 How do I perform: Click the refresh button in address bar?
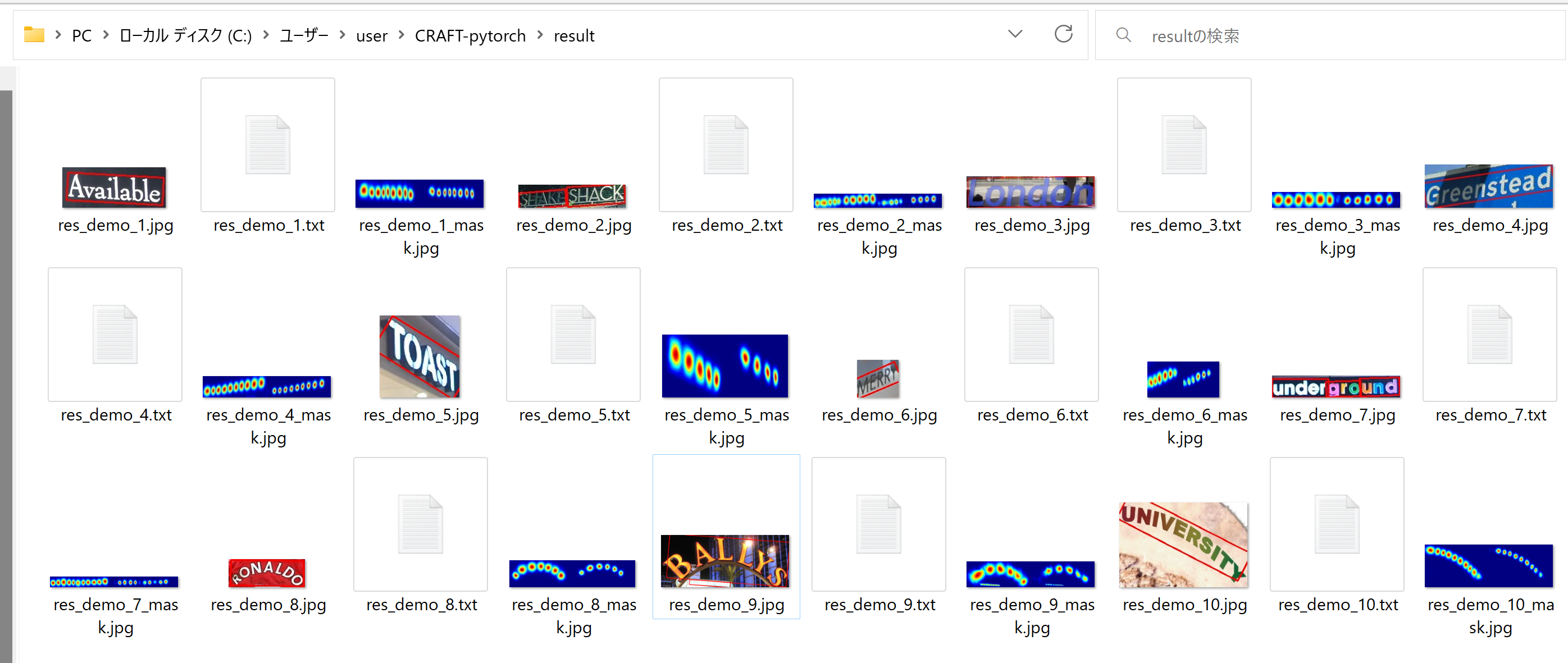pyautogui.click(x=1063, y=35)
